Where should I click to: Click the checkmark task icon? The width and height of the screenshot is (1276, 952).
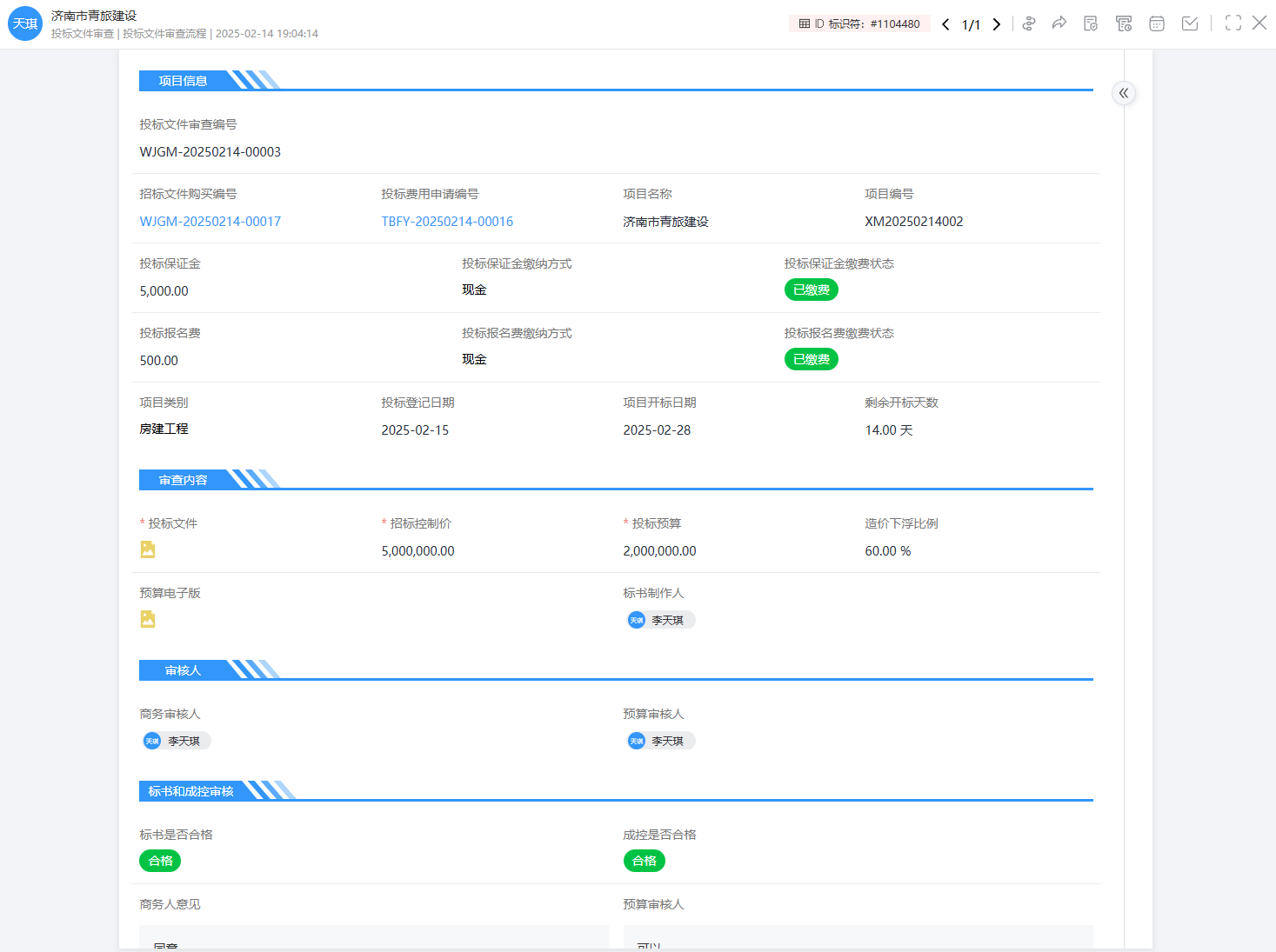[1190, 23]
